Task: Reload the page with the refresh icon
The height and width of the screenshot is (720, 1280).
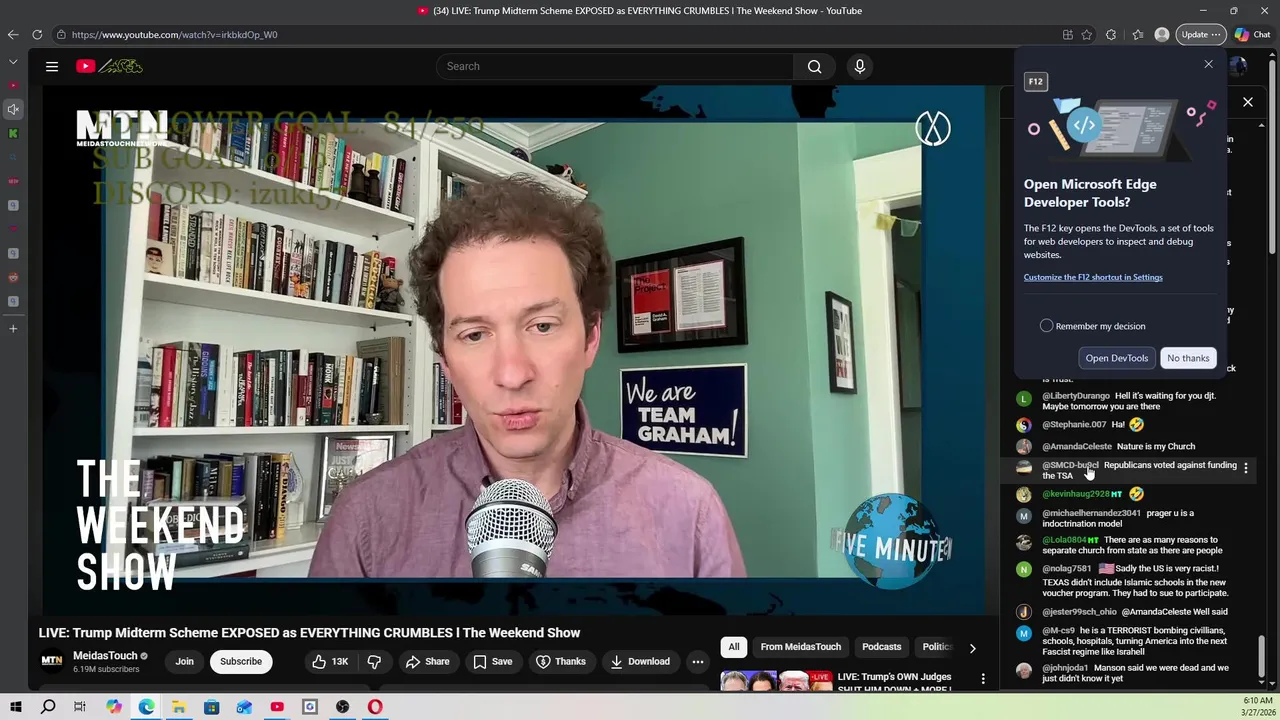Action: 37,34
